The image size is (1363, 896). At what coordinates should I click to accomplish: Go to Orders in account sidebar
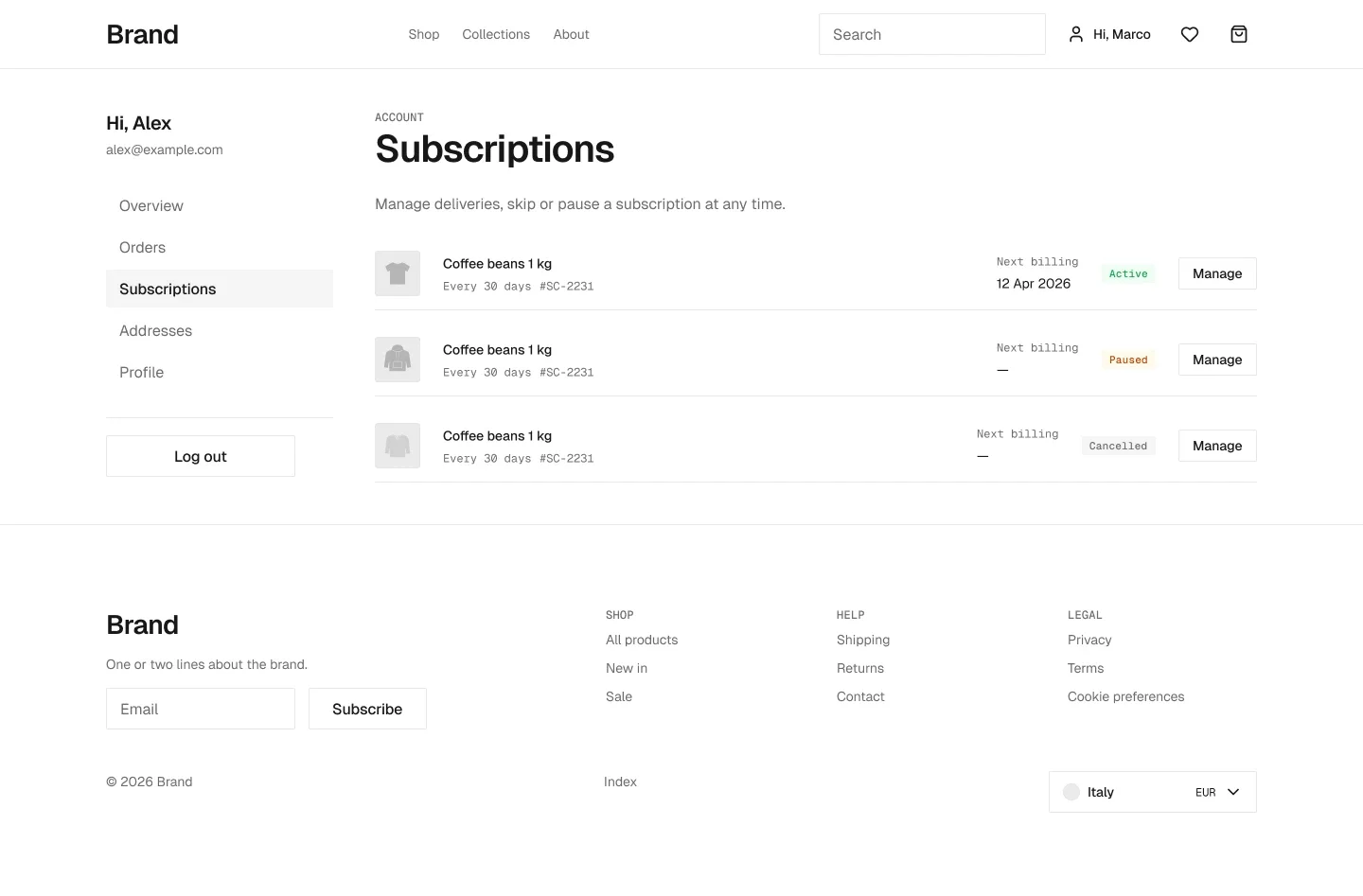[220, 247]
